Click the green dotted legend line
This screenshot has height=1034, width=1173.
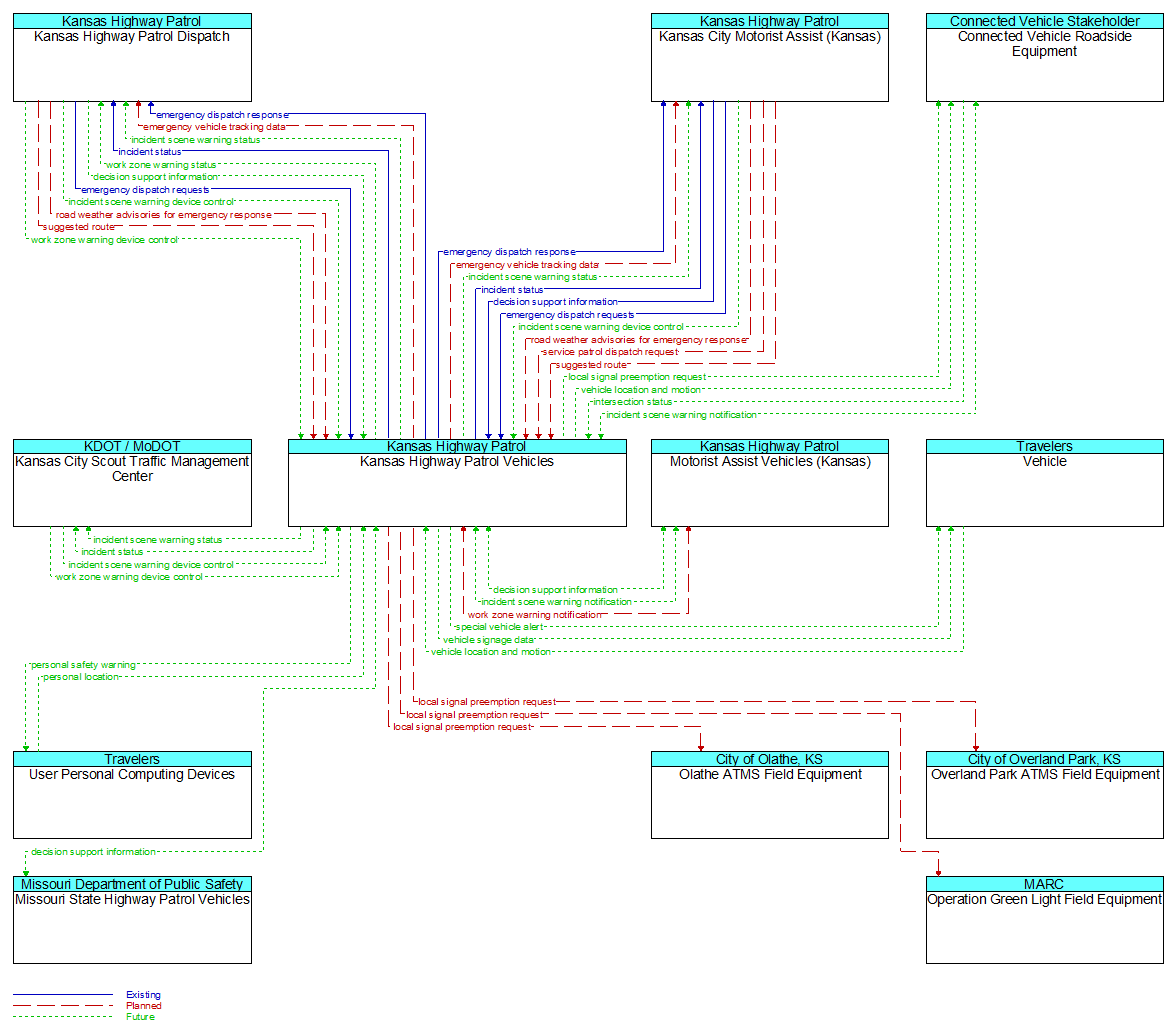coord(63,1017)
